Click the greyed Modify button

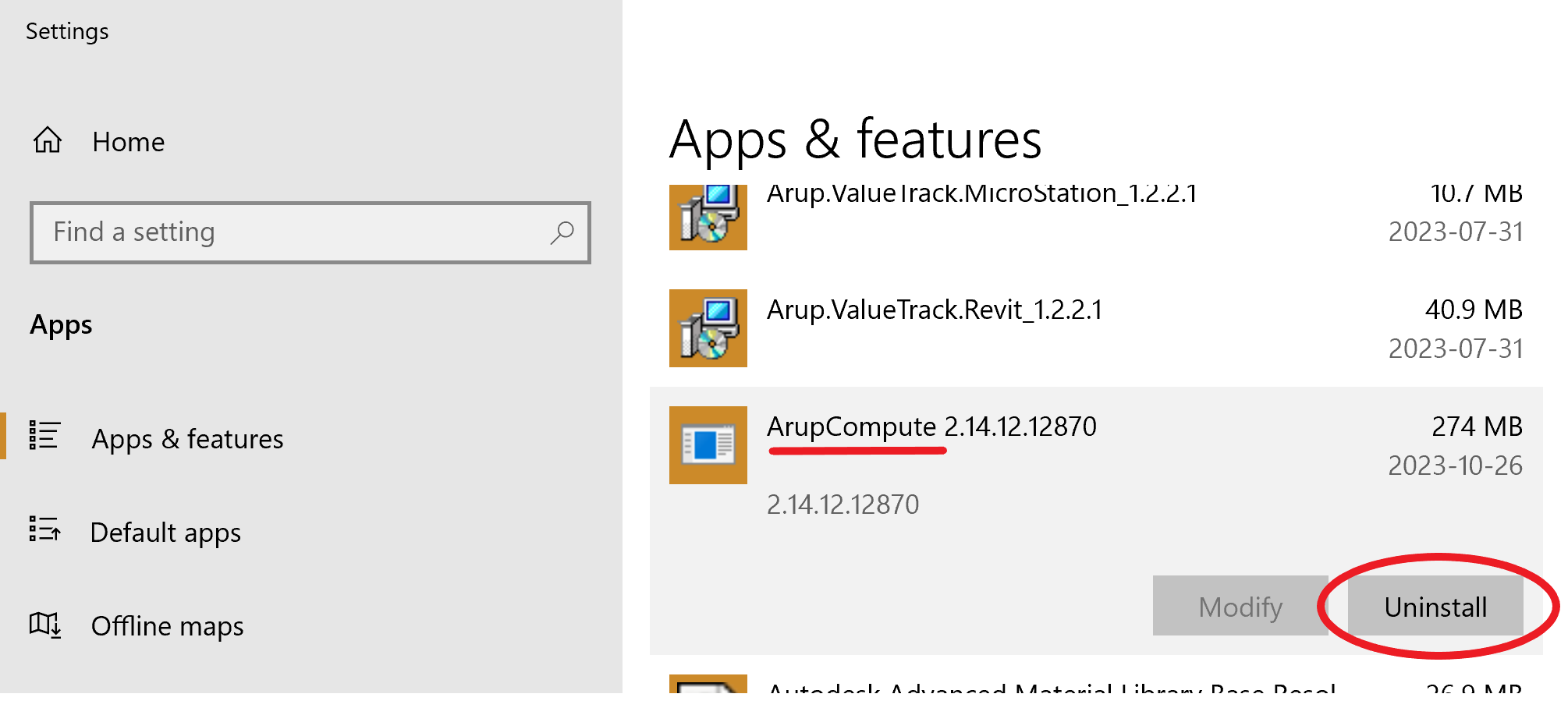click(x=1240, y=607)
